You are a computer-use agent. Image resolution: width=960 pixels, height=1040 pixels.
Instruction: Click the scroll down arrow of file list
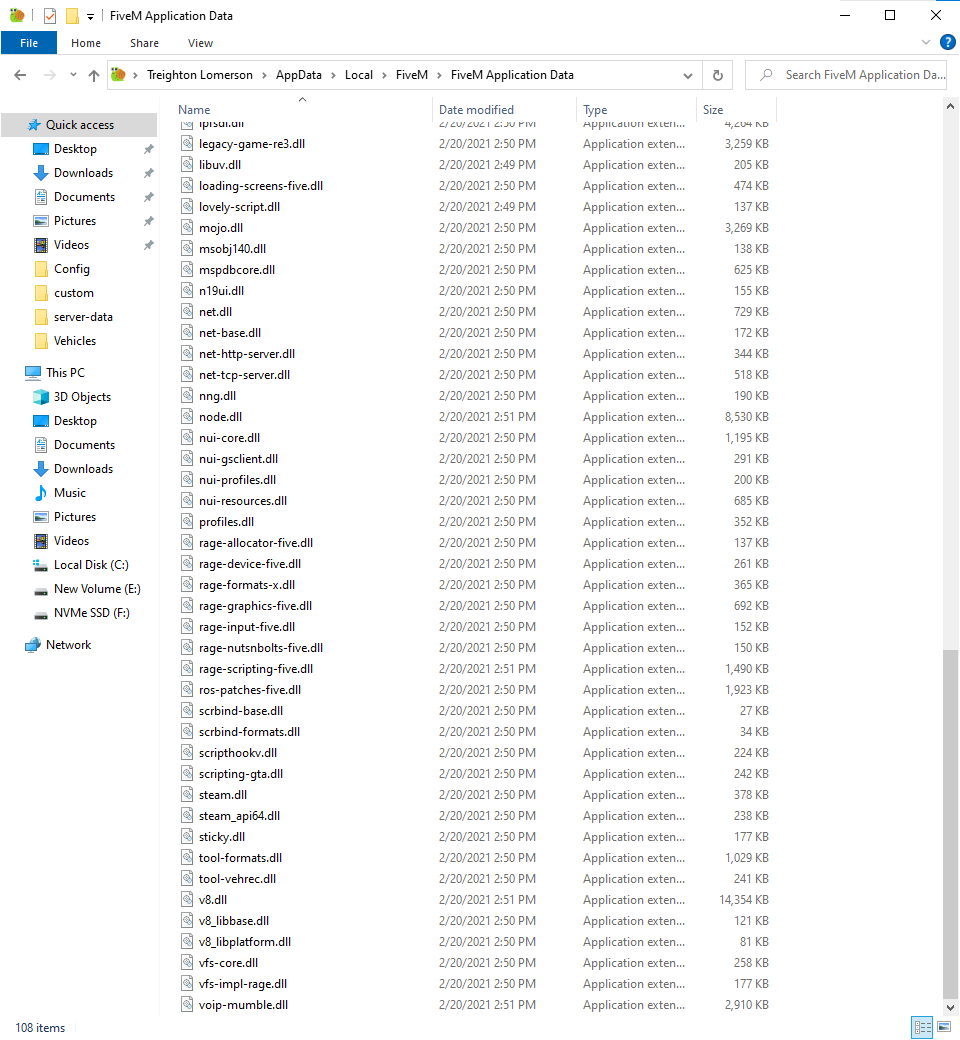point(950,1007)
